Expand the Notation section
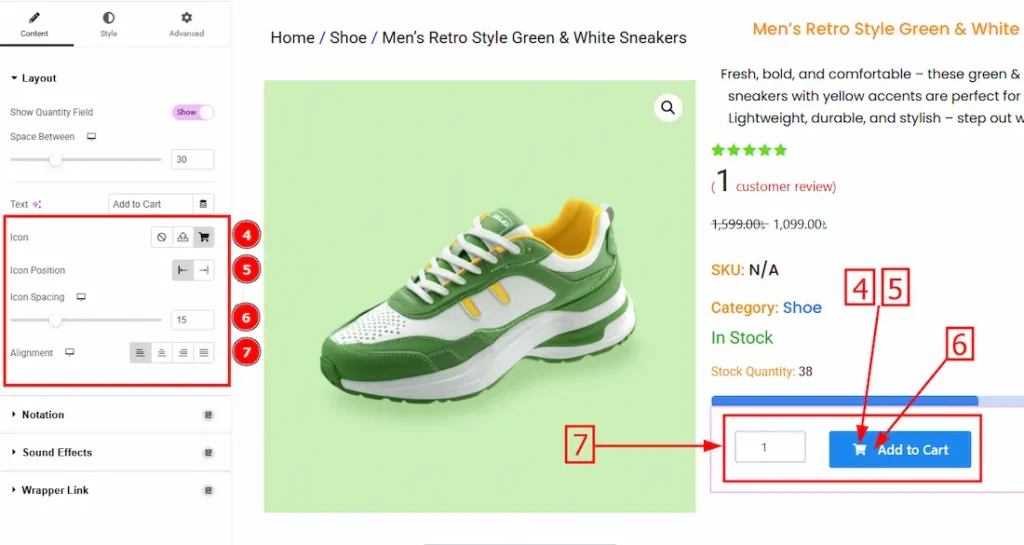Viewport: 1024px width, 545px height. [x=43, y=415]
